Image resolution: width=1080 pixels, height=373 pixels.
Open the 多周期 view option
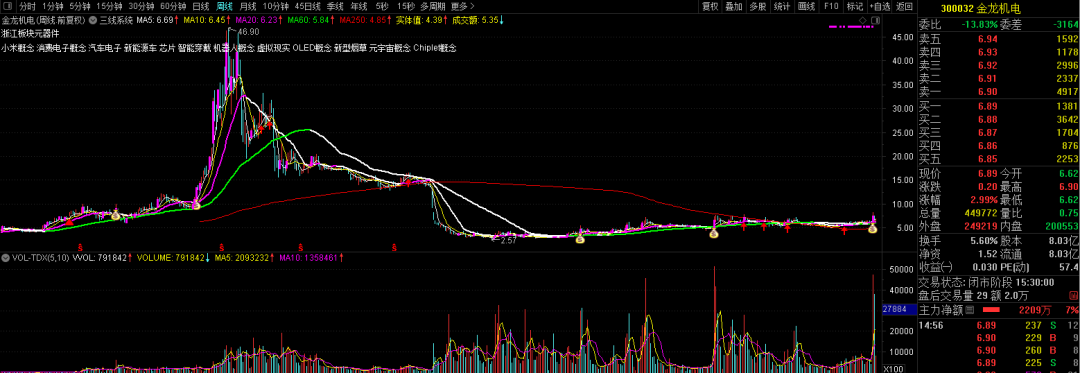click(434, 6)
